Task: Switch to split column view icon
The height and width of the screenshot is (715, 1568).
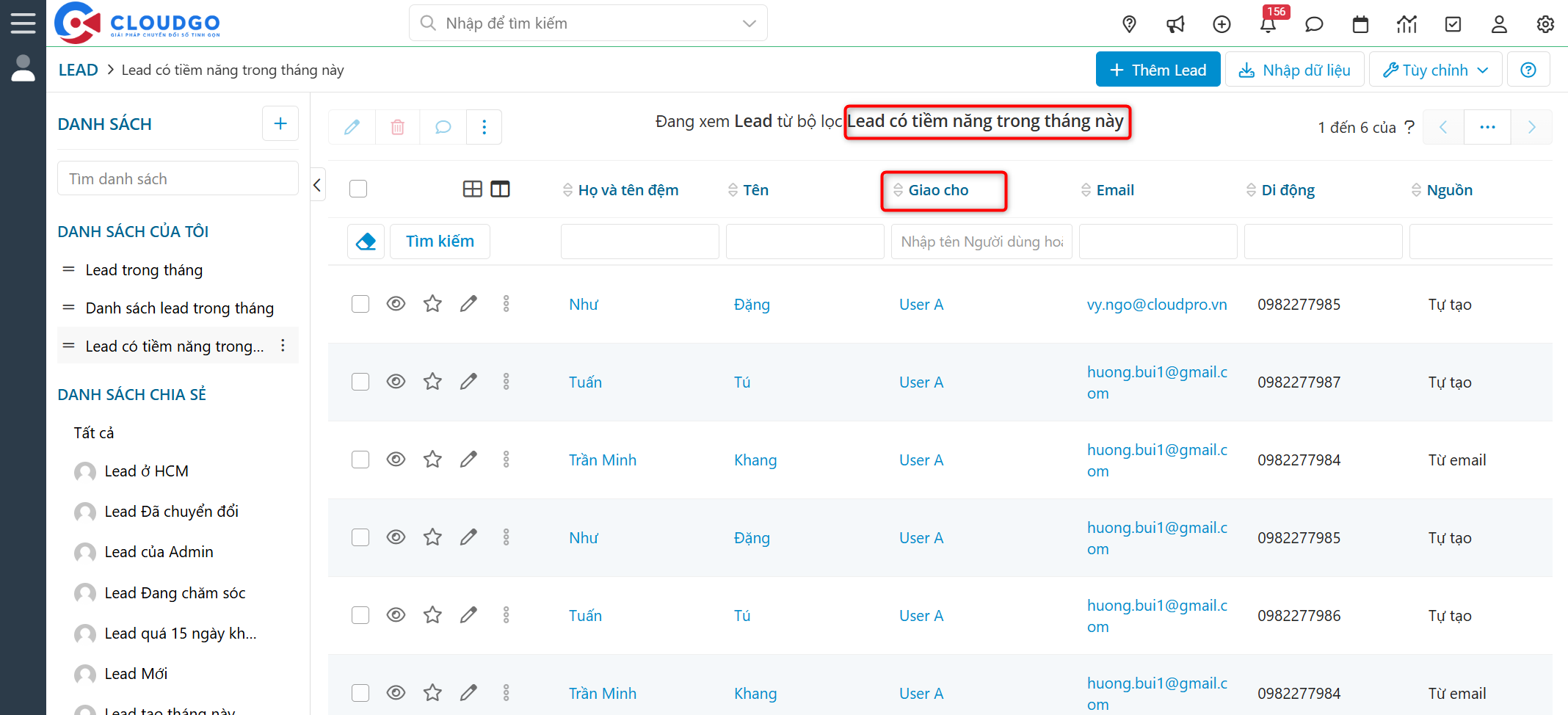Action: click(x=500, y=189)
